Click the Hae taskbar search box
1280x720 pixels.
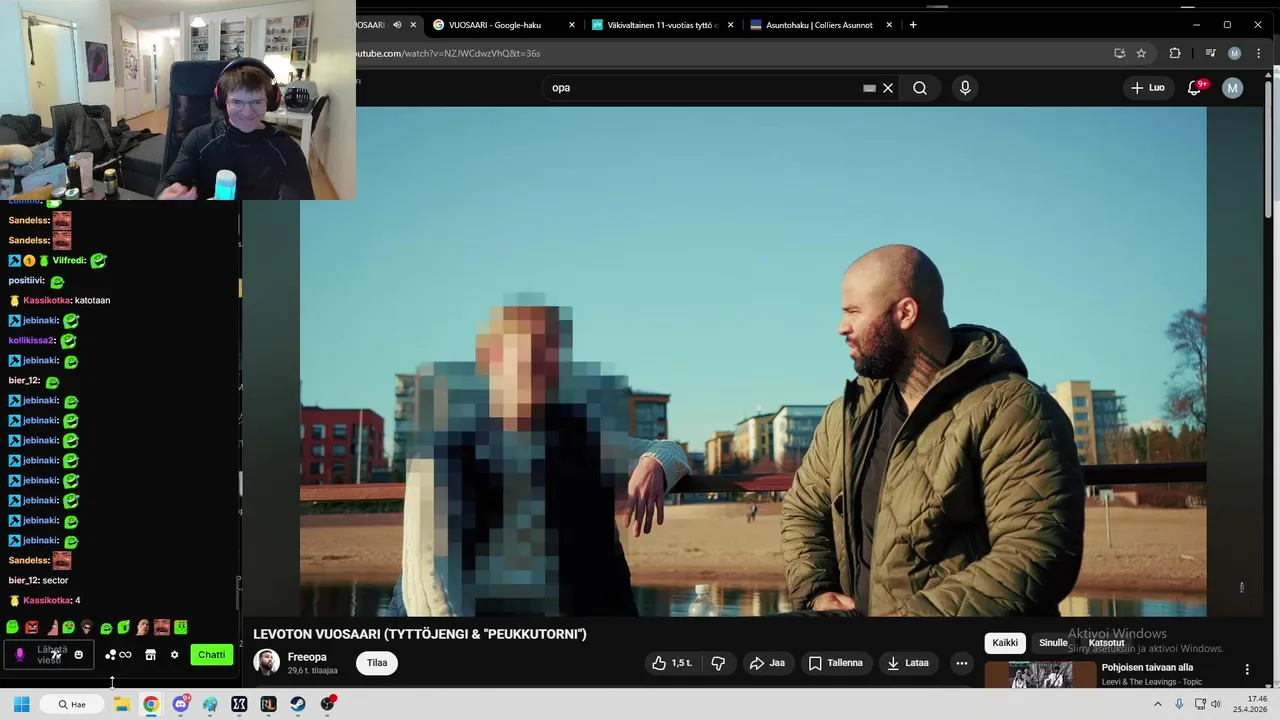point(72,704)
